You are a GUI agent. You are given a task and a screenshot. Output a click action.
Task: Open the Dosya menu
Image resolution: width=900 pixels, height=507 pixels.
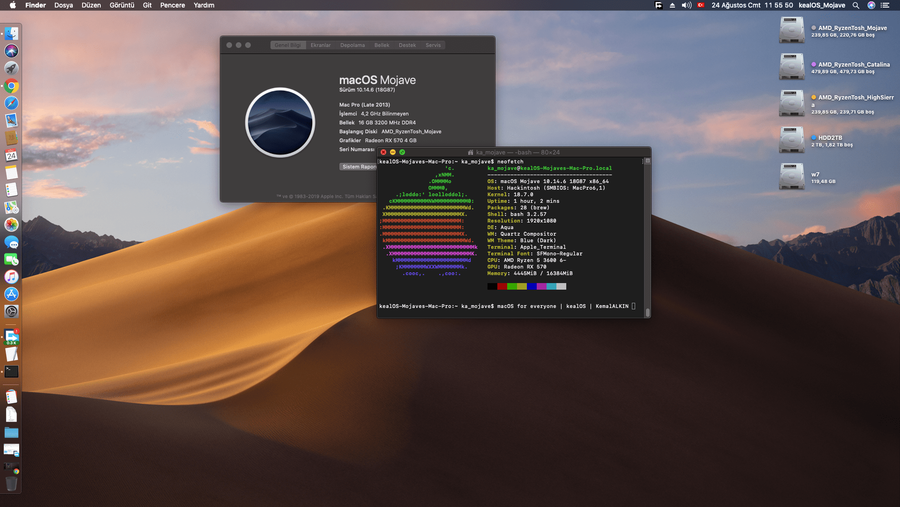(x=63, y=5)
